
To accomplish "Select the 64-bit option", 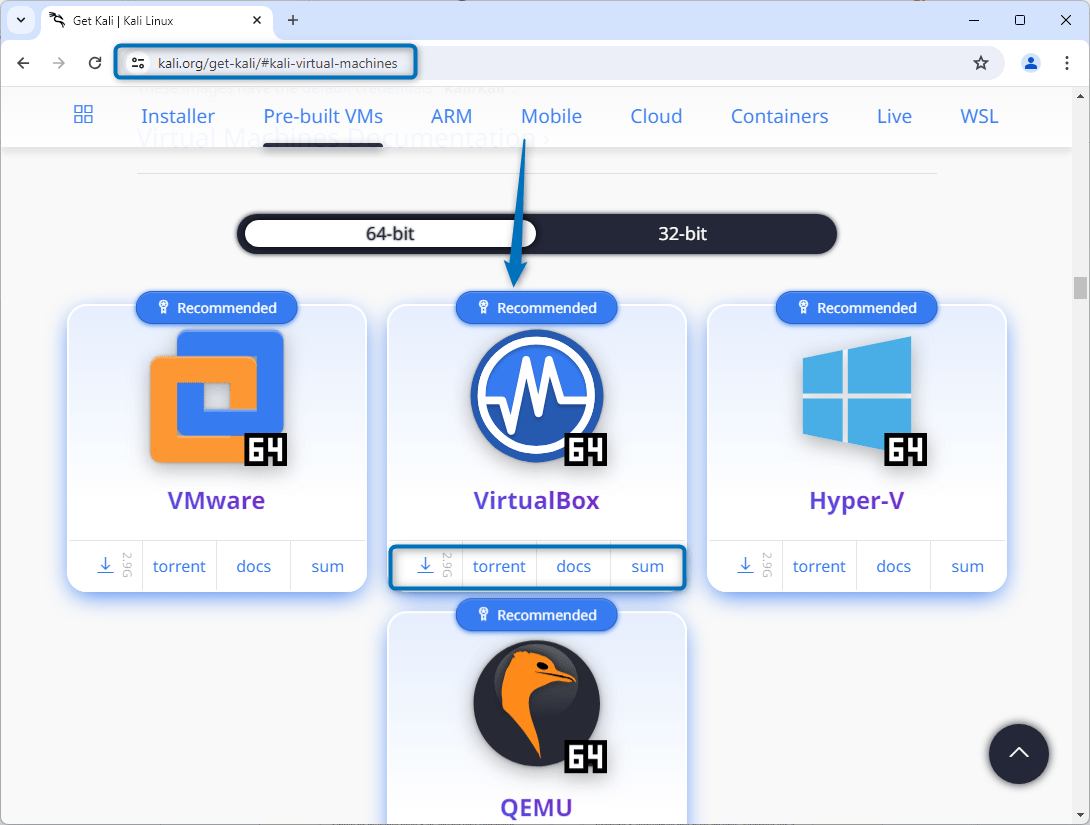I will click(387, 233).
